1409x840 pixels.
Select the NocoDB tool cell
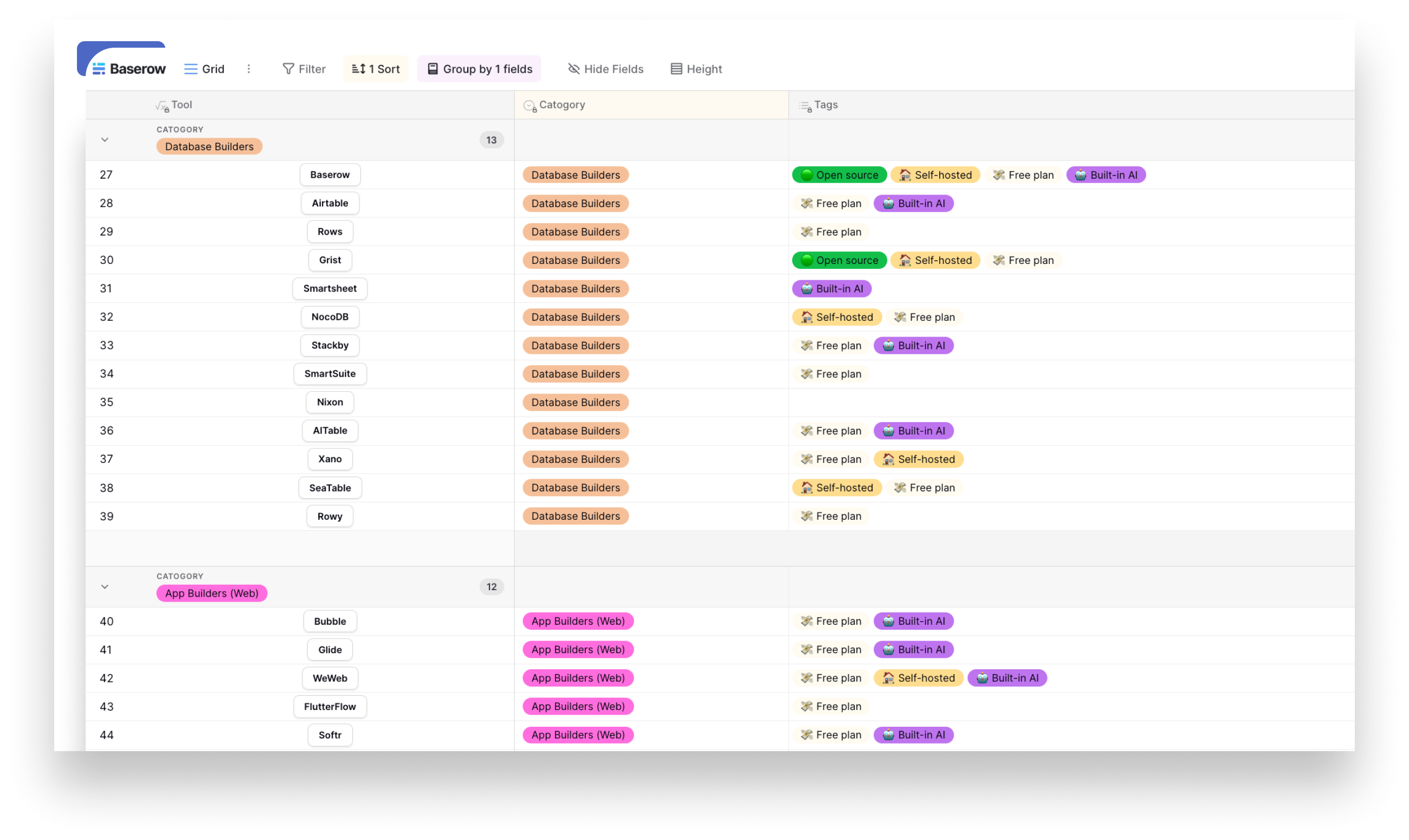pos(330,317)
